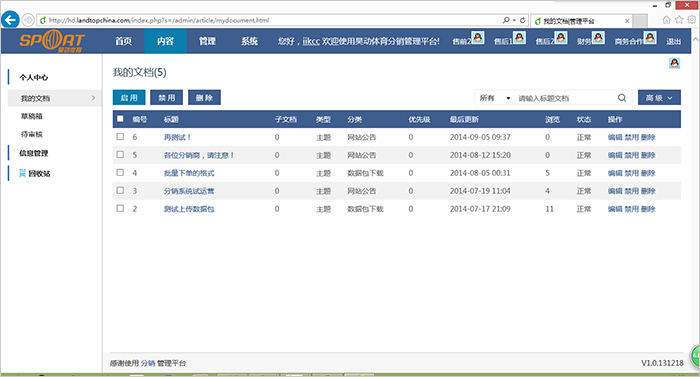The image size is (700, 377).
Task: Open a new browser tab button
Action: click(640, 21)
